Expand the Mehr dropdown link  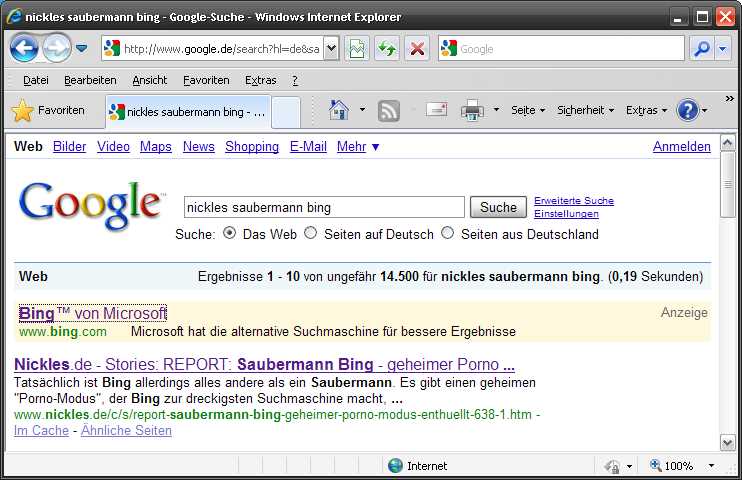358,147
